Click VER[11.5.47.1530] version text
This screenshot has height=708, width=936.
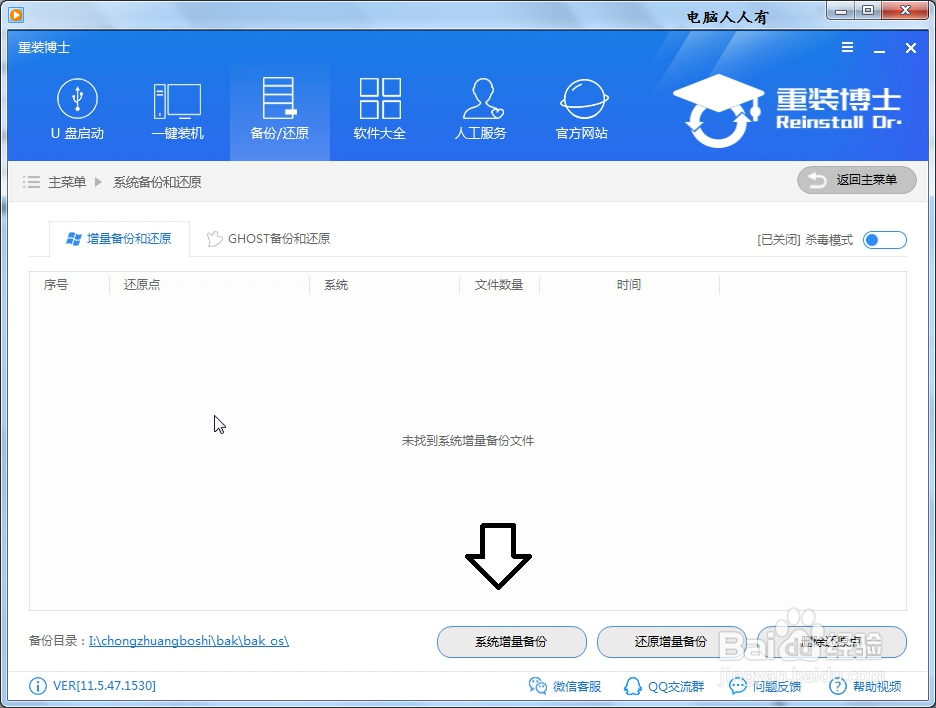tap(104, 685)
